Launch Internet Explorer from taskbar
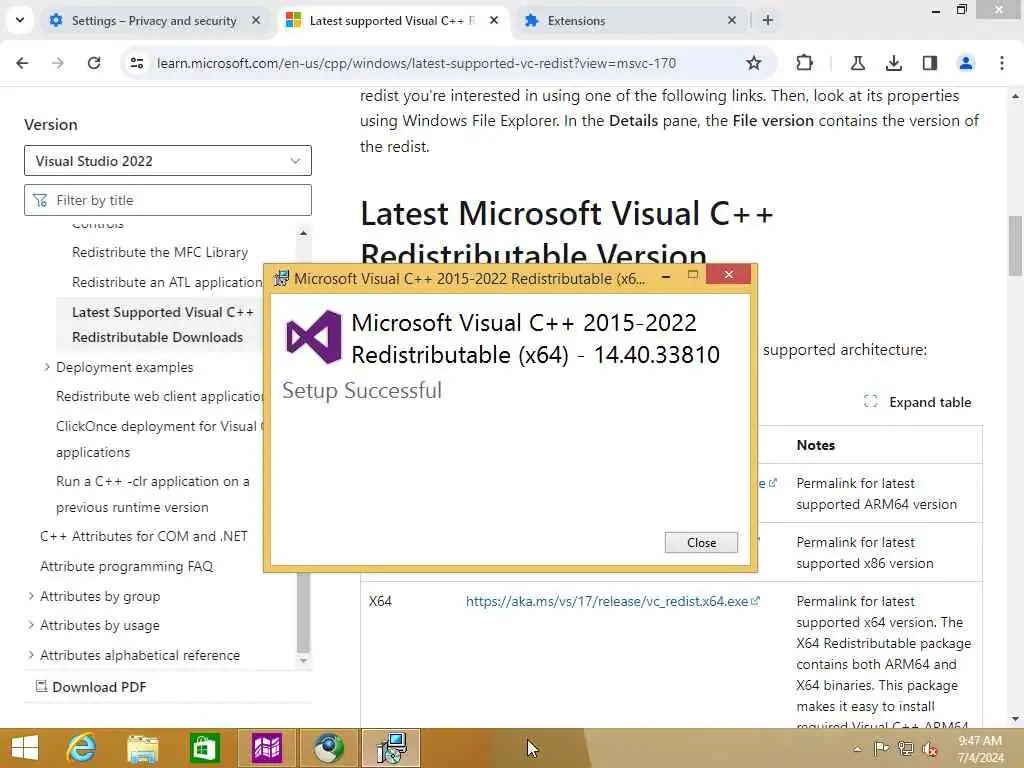The height and width of the screenshot is (768, 1024). point(81,748)
